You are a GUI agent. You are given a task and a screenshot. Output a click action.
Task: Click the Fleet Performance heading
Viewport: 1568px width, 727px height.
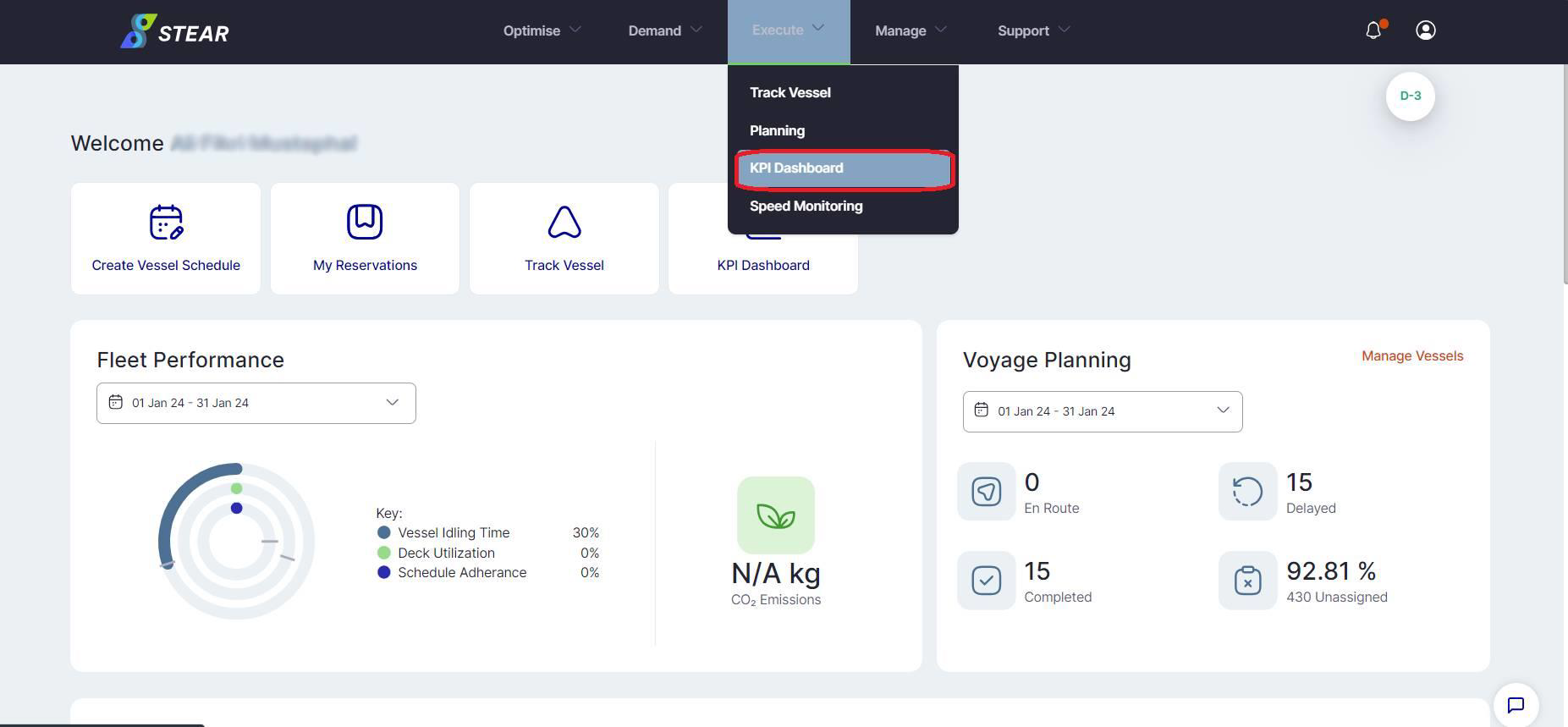point(190,360)
